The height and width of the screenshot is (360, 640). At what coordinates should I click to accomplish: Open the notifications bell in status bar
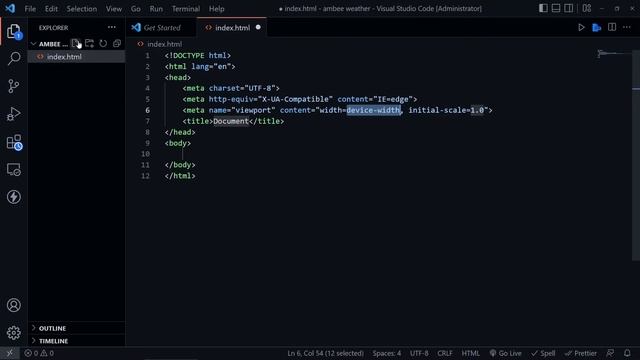(x=627, y=353)
